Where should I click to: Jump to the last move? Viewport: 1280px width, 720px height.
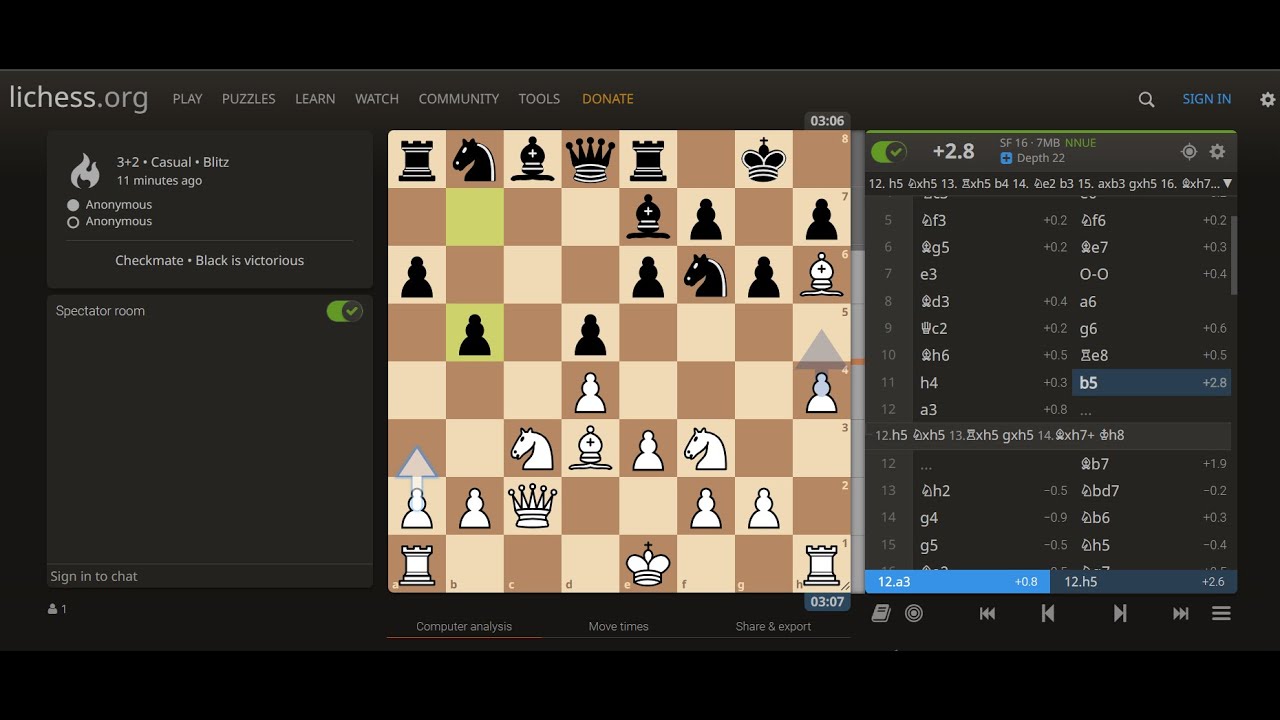(x=1181, y=614)
